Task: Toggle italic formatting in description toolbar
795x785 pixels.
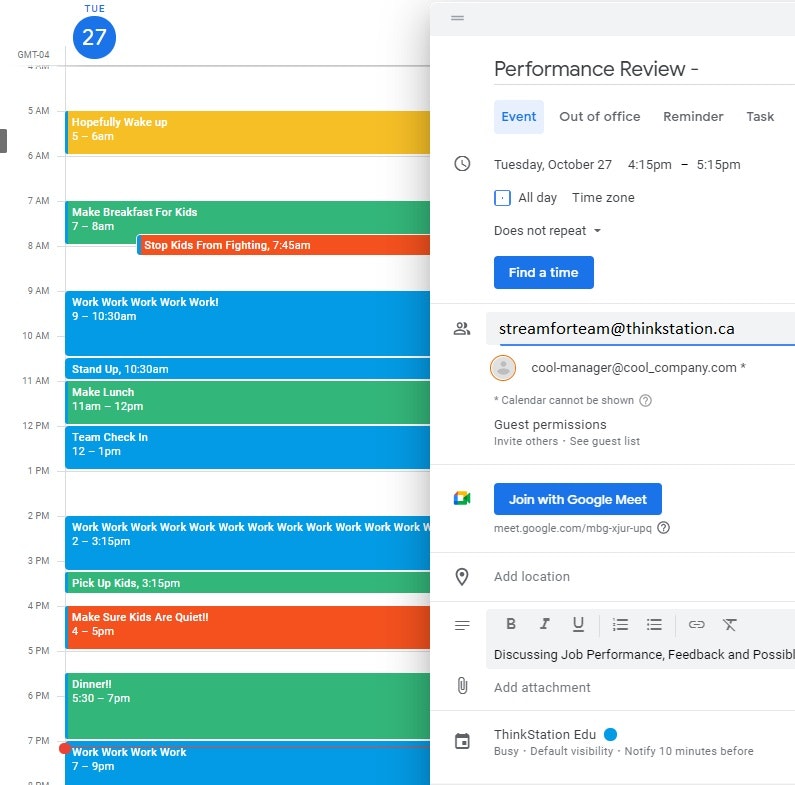Action: pyautogui.click(x=545, y=624)
